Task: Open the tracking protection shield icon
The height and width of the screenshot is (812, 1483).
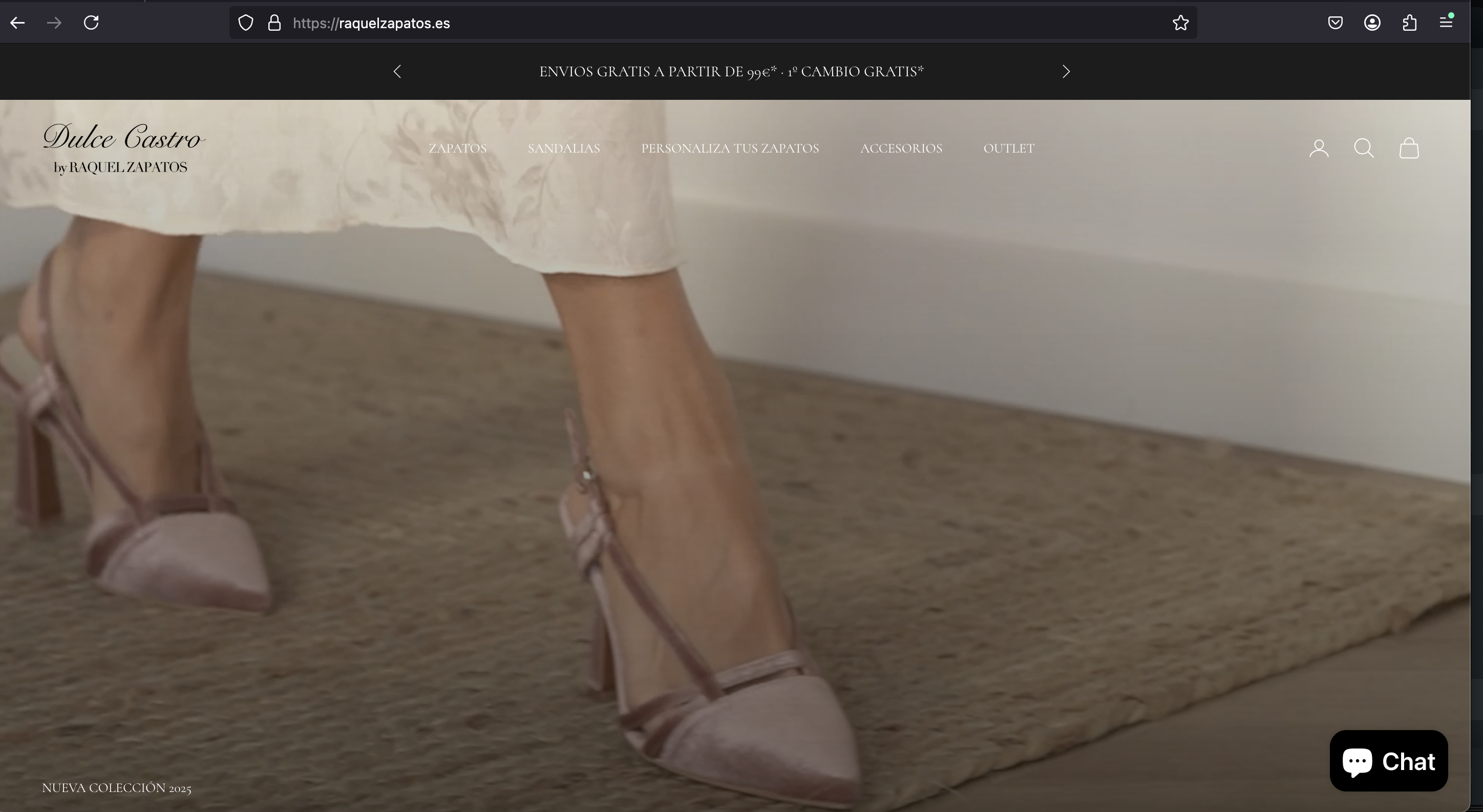Action: point(246,23)
